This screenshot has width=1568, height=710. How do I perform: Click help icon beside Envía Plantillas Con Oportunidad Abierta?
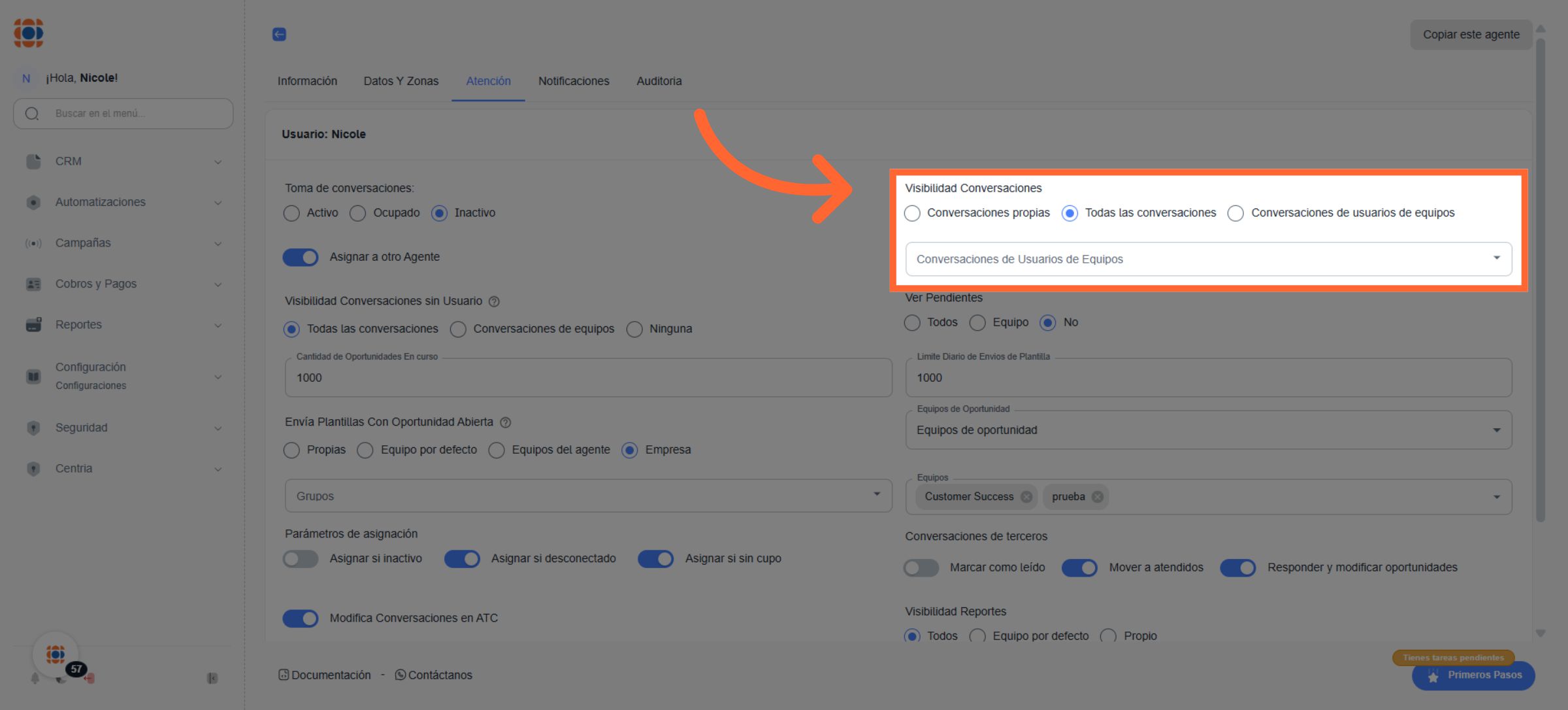(506, 422)
